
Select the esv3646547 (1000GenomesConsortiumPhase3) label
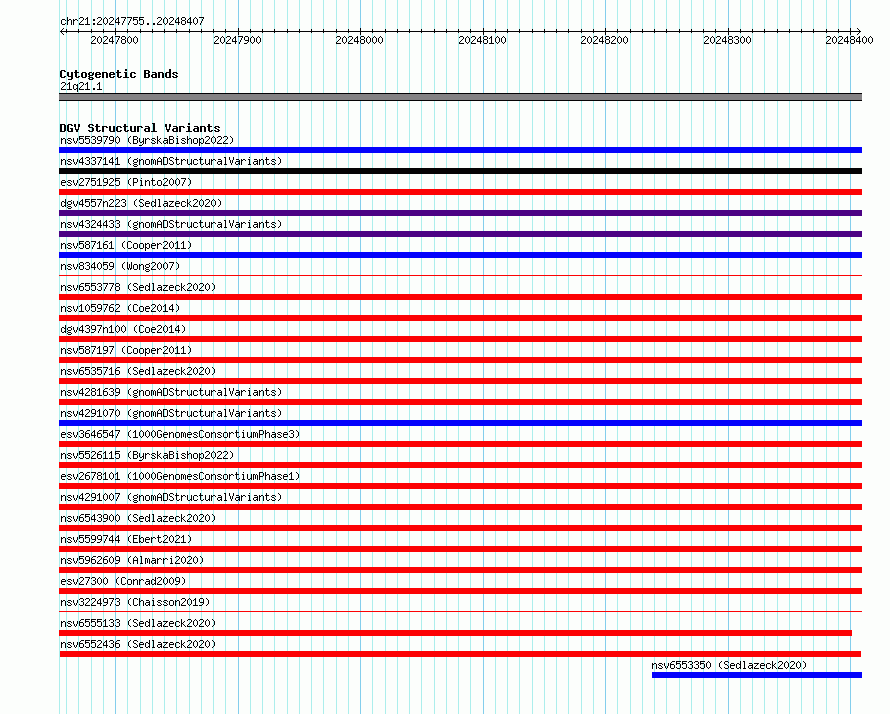(x=180, y=434)
